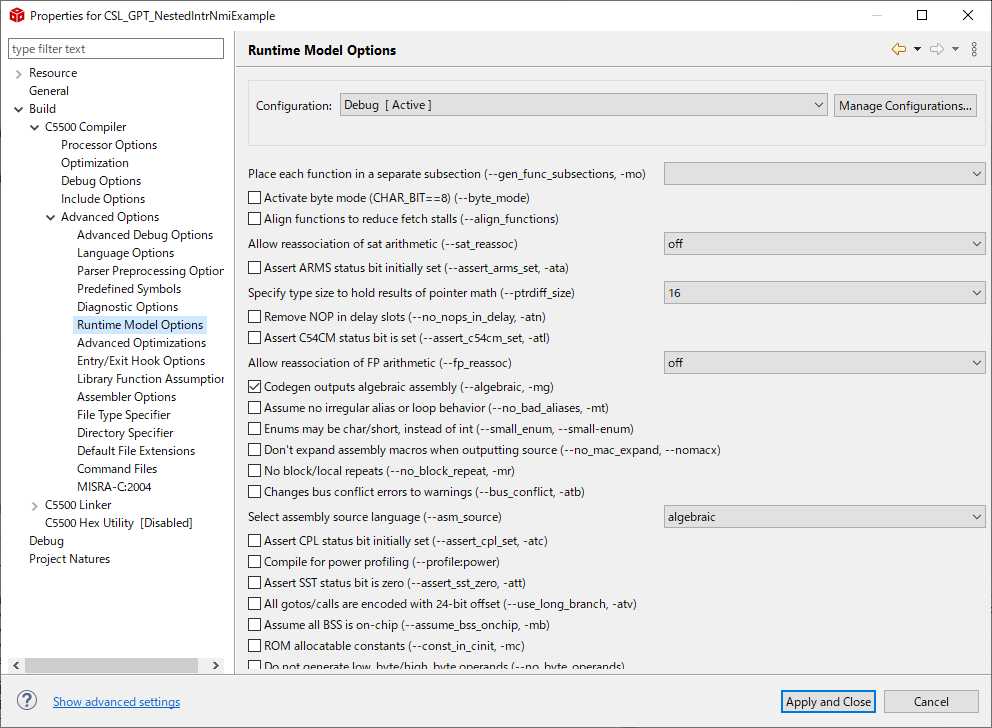Click the tree's horizontal scrollbar thumb
992x728 pixels.
coord(108,665)
